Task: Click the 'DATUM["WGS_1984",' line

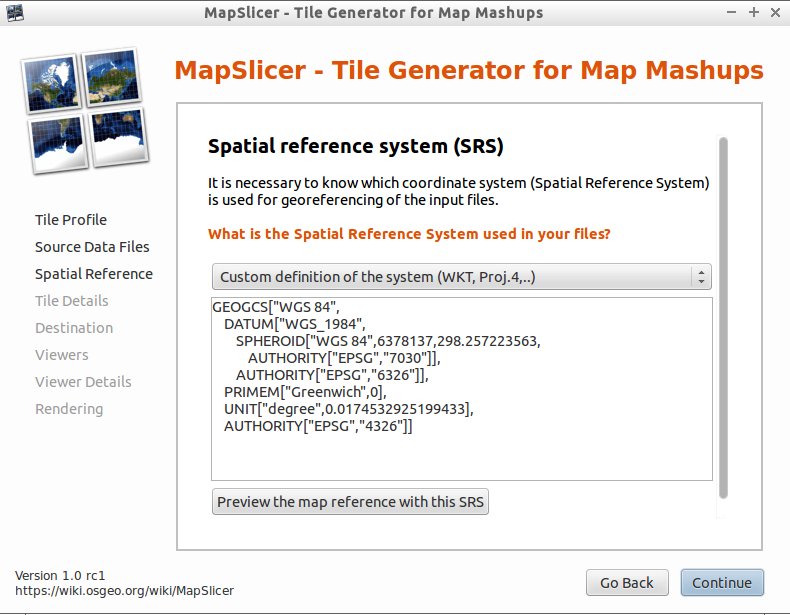Action: point(295,324)
